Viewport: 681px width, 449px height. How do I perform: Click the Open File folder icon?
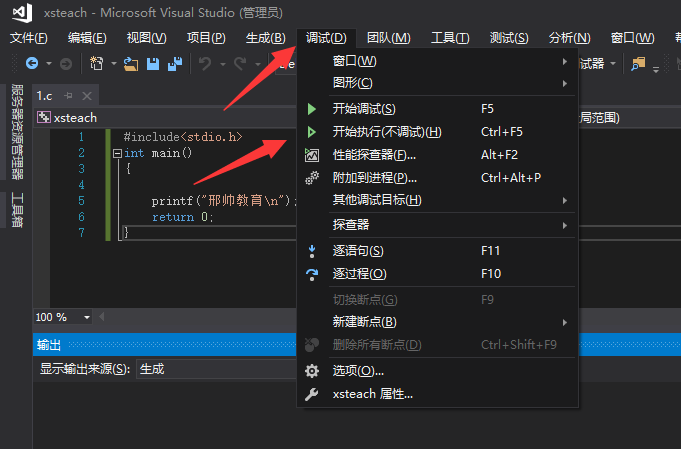click(x=130, y=63)
